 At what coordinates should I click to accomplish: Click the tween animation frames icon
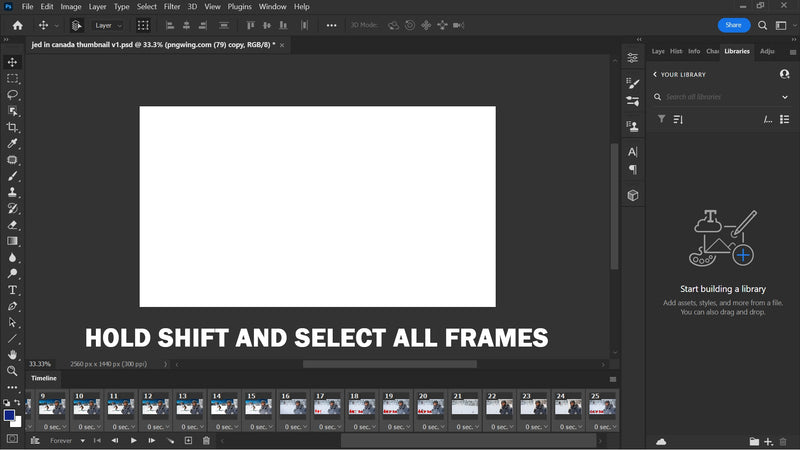pos(170,440)
